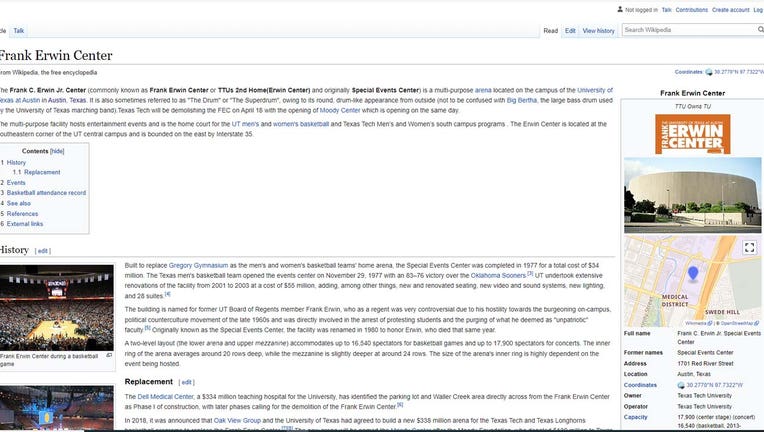
Task: Click the blue map location pin
Action: tap(693, 273)
